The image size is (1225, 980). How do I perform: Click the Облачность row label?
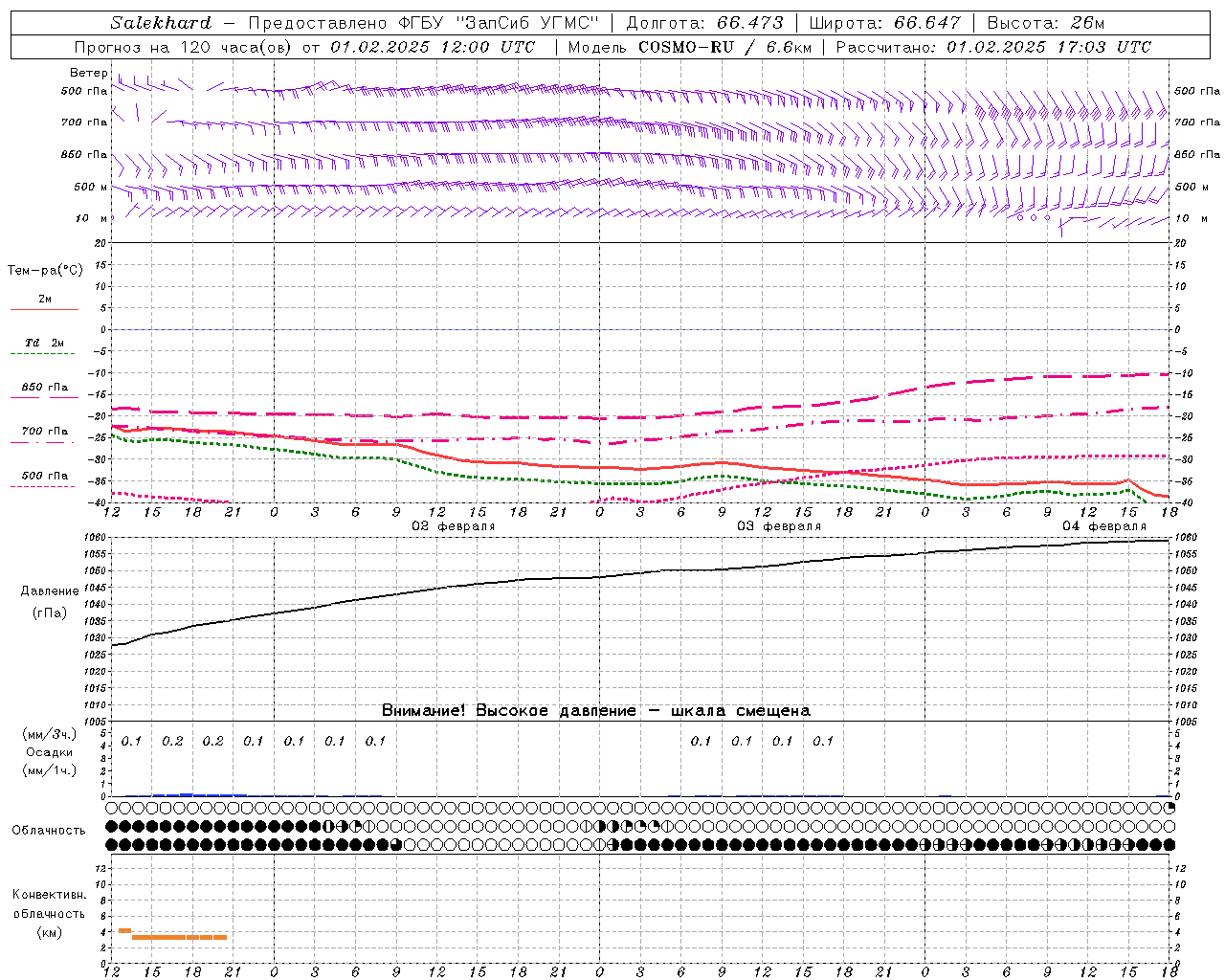(49, 831)
